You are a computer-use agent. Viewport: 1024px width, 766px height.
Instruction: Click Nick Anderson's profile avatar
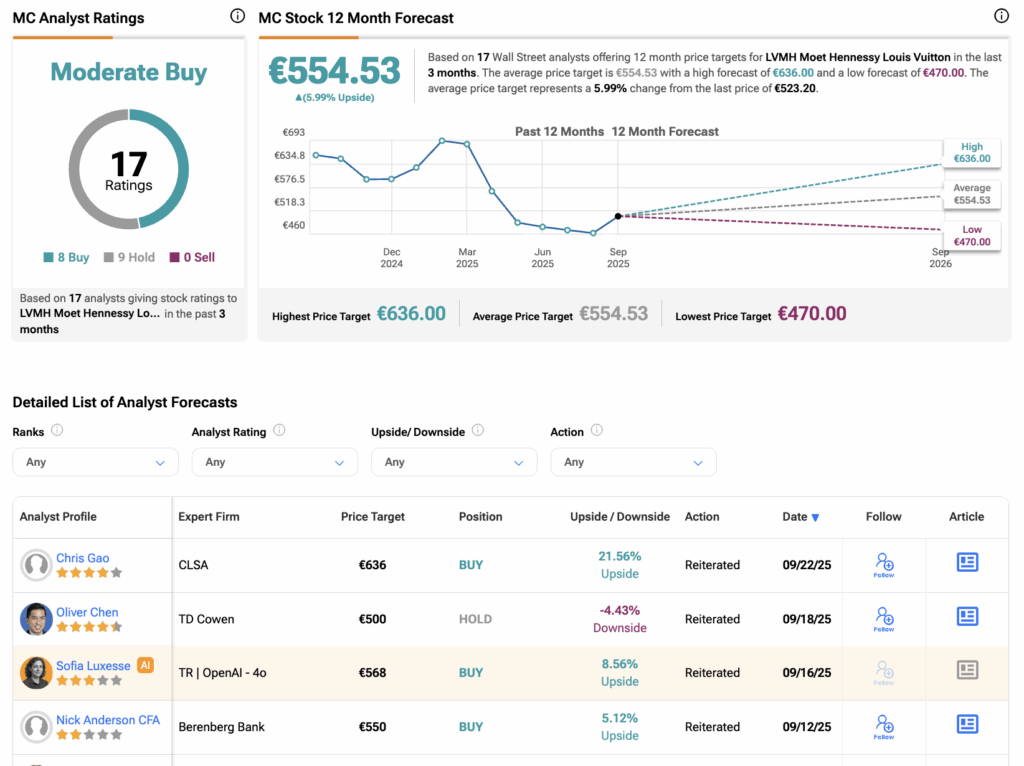(x=36, y=727)
